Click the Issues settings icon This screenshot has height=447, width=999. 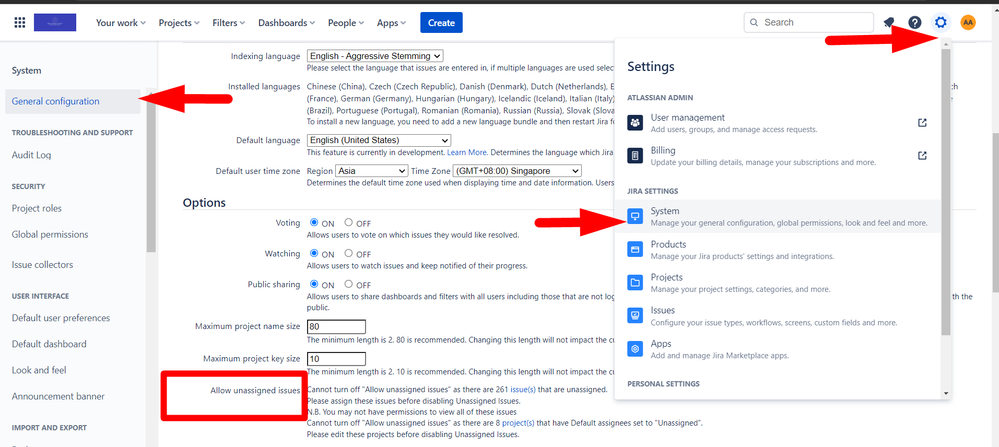(x=635, y=316)
